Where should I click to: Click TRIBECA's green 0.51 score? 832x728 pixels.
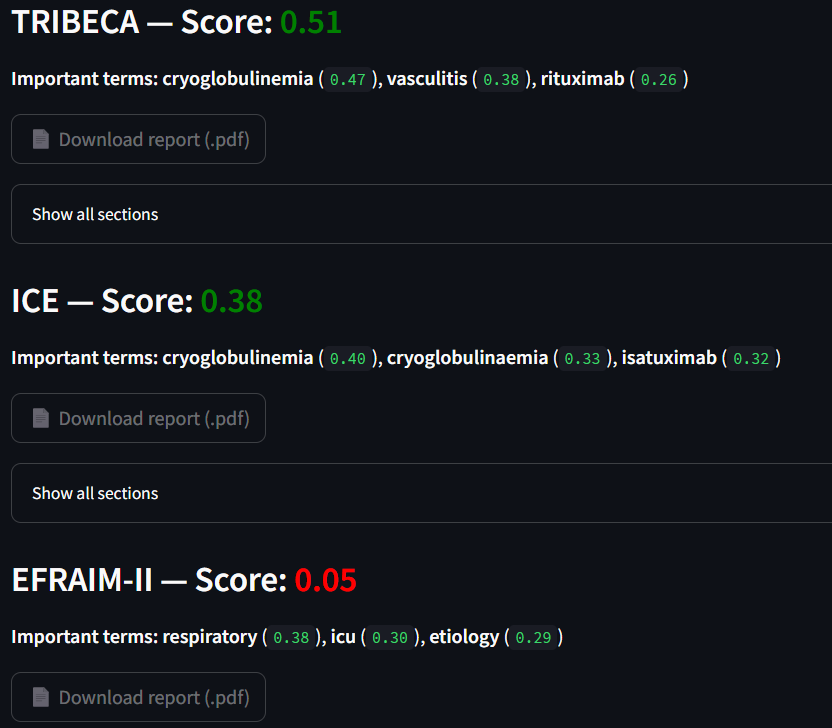311,22
